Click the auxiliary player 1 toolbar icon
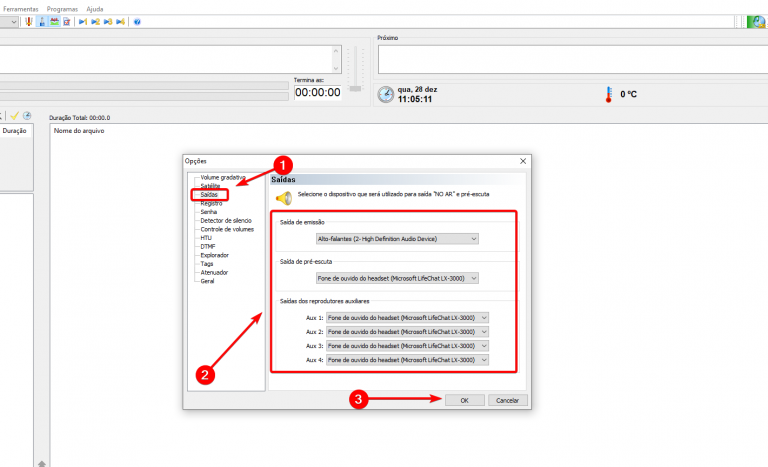Image resolution: width=768 pixels, height=467 pixels. point(82,21)
